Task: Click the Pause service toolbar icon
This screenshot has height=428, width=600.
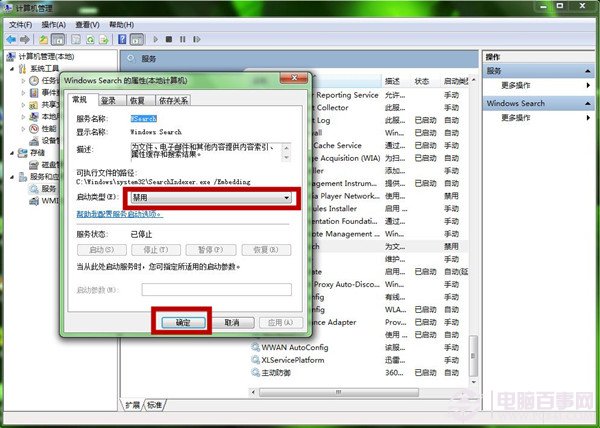Action: coord(183,39)
